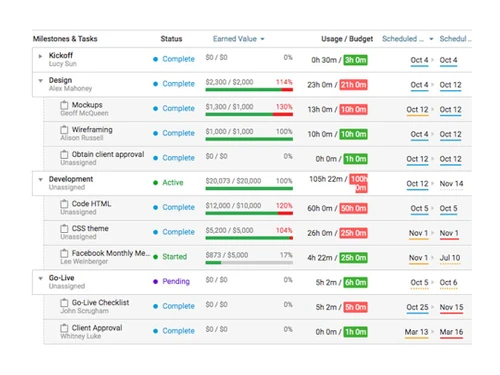The height and width of the screenshot is (375, 500).
Task: Click the CSS theme task clipboard icon
Action: pos(64,228)
